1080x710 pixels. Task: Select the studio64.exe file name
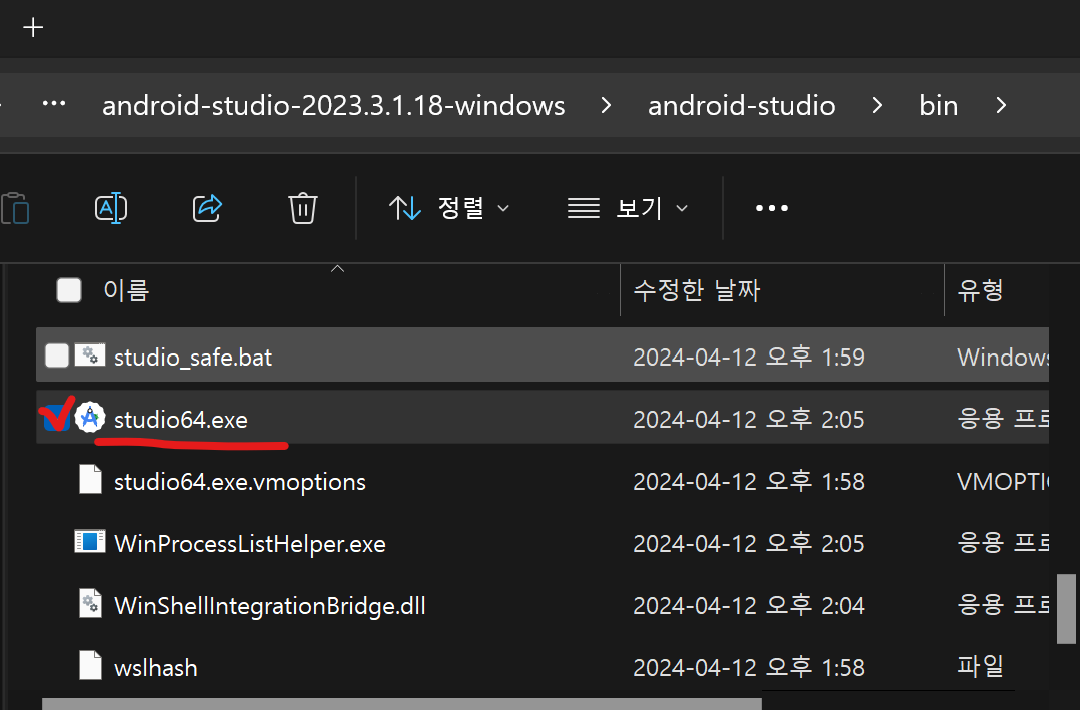[x=181, y=419]
